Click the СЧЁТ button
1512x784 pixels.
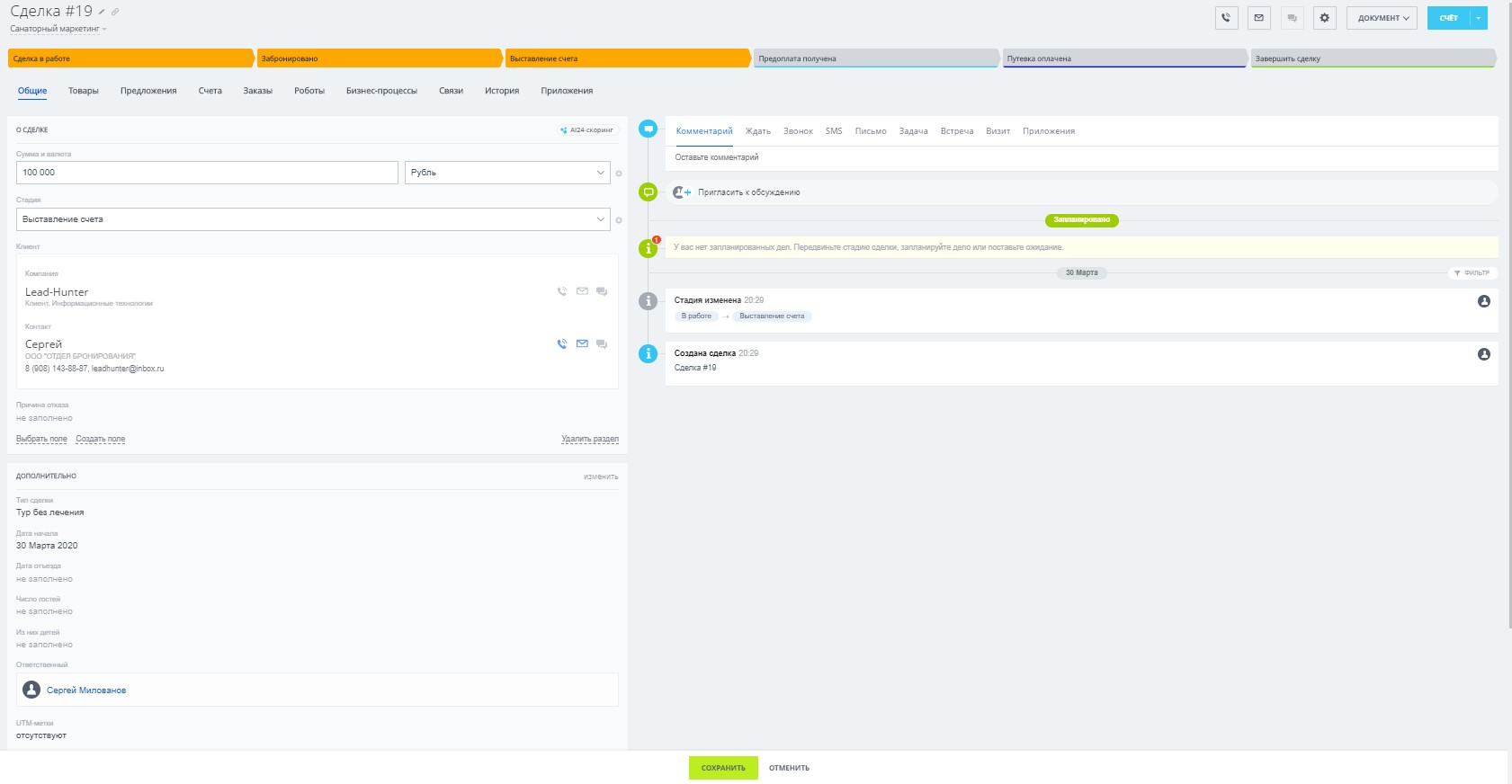pyautogui.click(x=1448, y=18)
